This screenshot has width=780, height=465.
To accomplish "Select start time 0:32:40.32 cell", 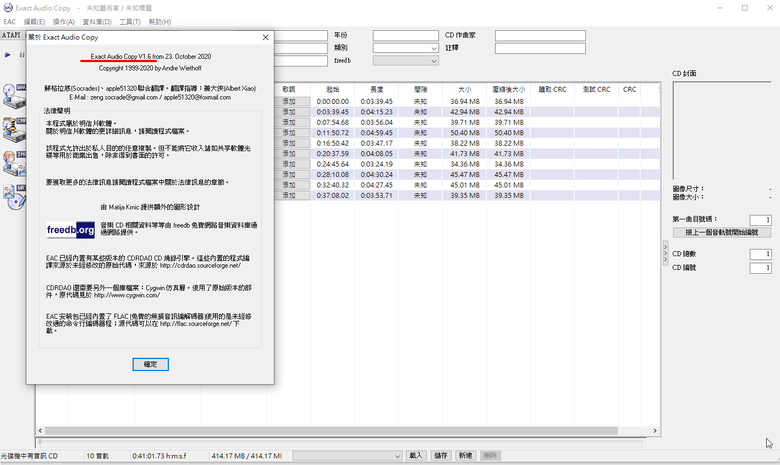I will click(x=333, y=185).
